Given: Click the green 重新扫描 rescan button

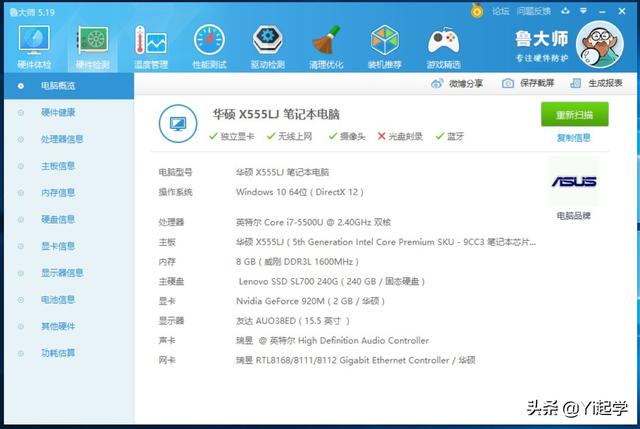Looking at the screenshot, I should coord(575,114).
